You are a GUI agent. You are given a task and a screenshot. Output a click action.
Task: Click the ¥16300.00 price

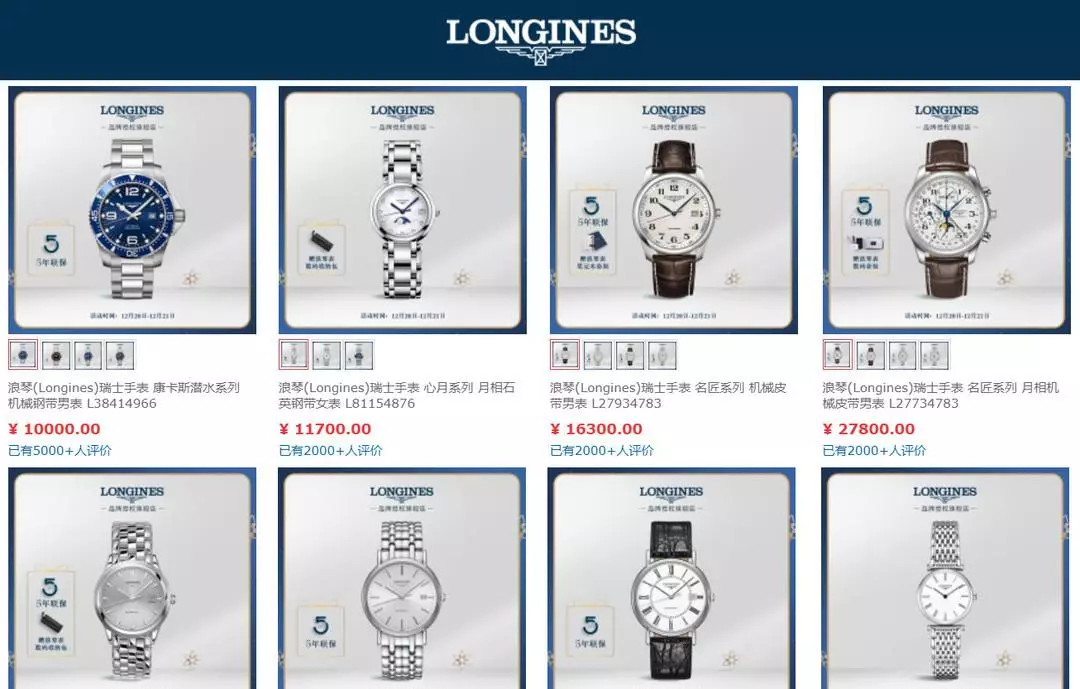[596, 429]
